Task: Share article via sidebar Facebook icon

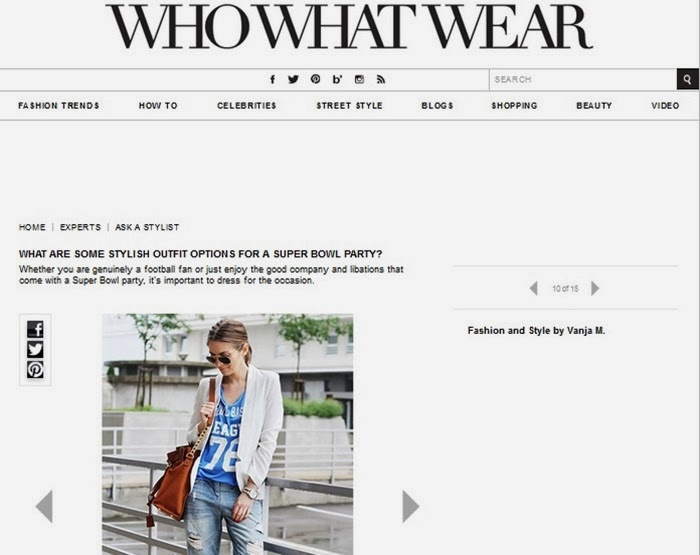Action: click(x=35, y=329)
